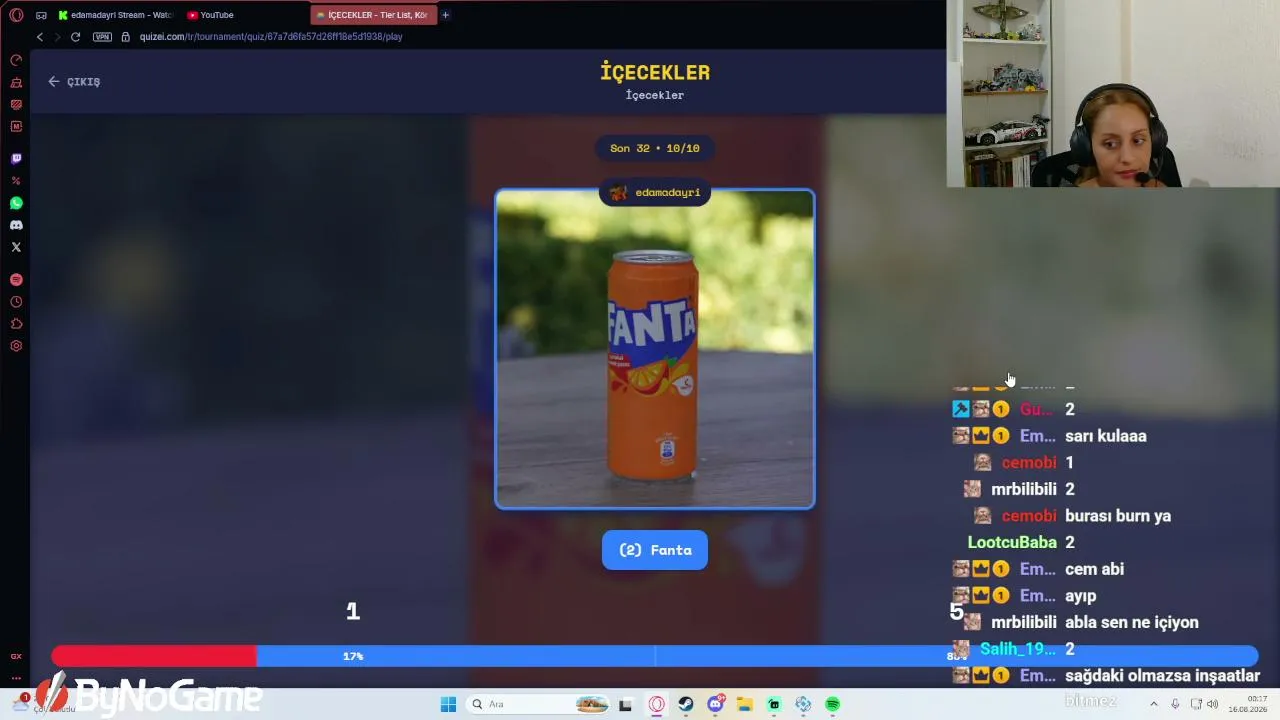Open the blue gear-shaped taskbar app
The height and width of the screenshot is (720, 1280).
point(803,704)
